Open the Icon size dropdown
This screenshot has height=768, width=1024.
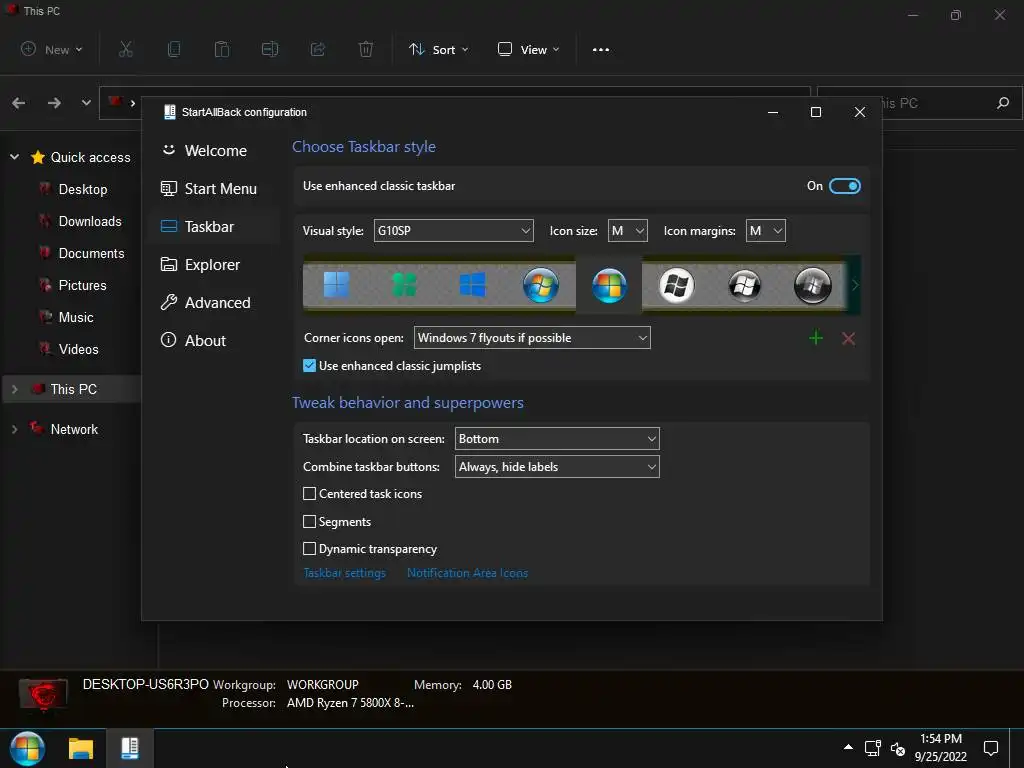[x=628, y=231]
